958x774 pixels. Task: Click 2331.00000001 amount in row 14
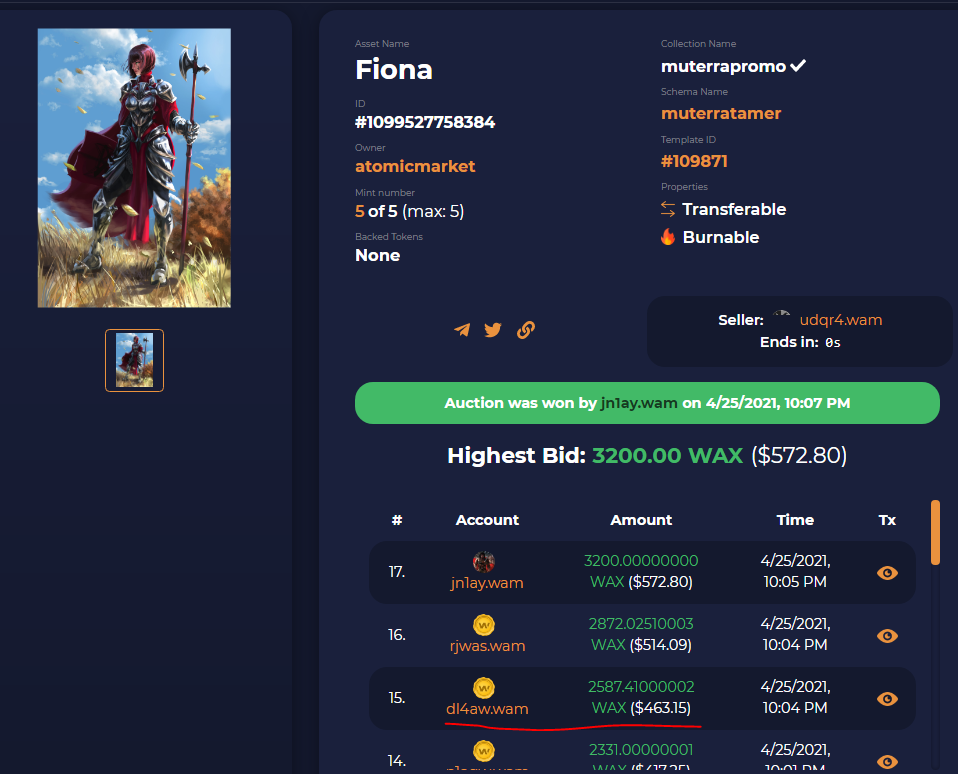pyautogui.click(x=641, y=750)
